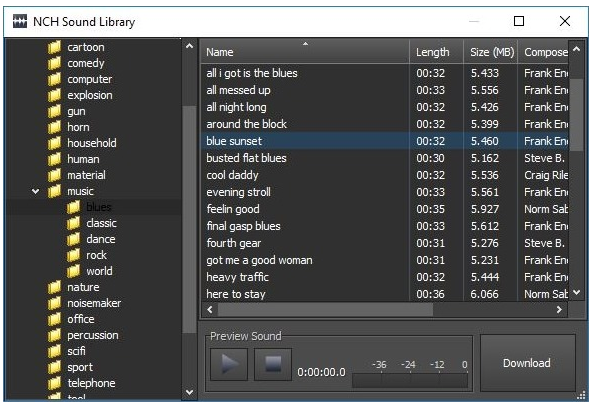The width and height of the screenshot is (612, 404).
Task: Sort by the Size (MB) column
Action: 490,52
